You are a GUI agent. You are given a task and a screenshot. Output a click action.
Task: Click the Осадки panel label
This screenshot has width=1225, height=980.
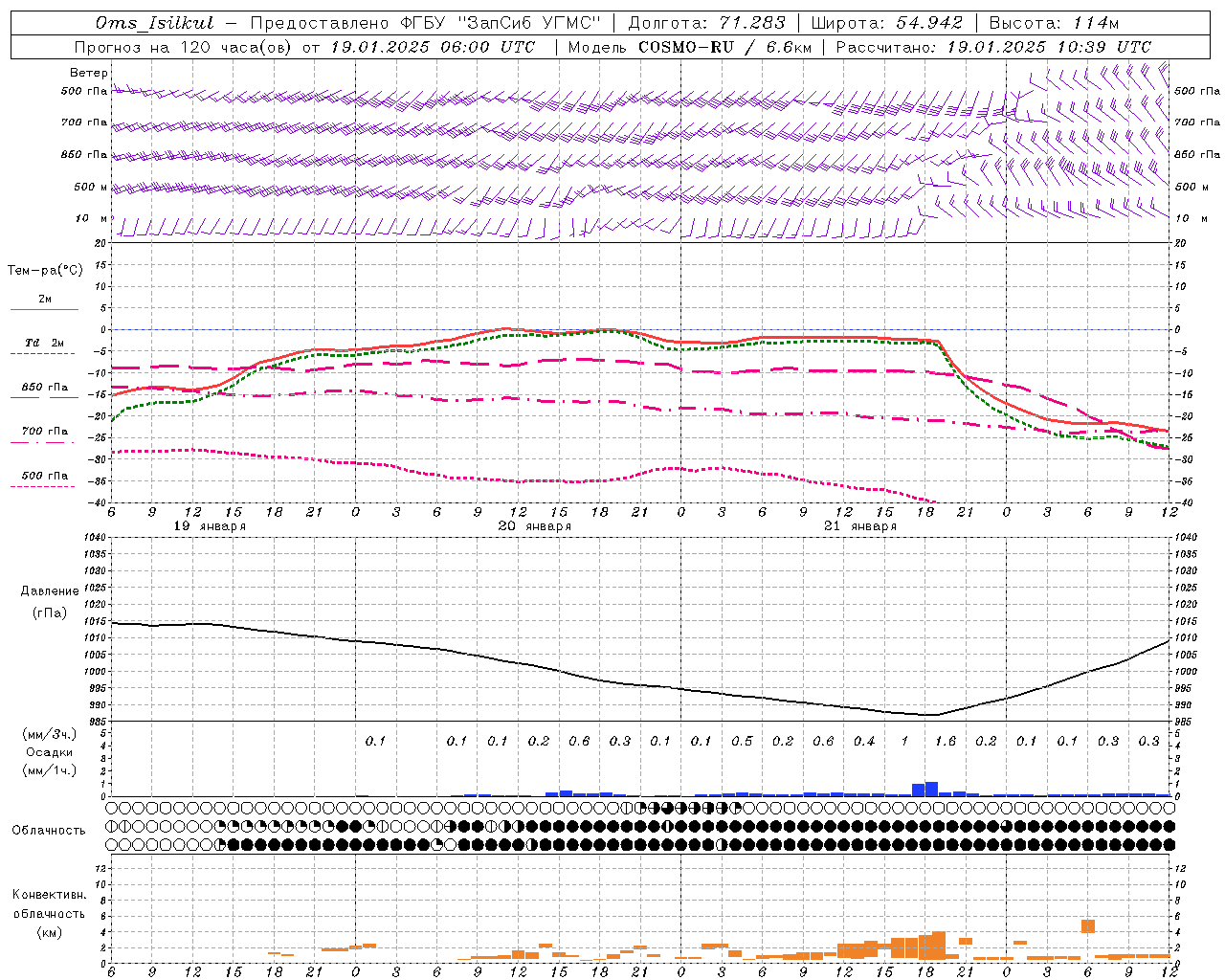50,752
